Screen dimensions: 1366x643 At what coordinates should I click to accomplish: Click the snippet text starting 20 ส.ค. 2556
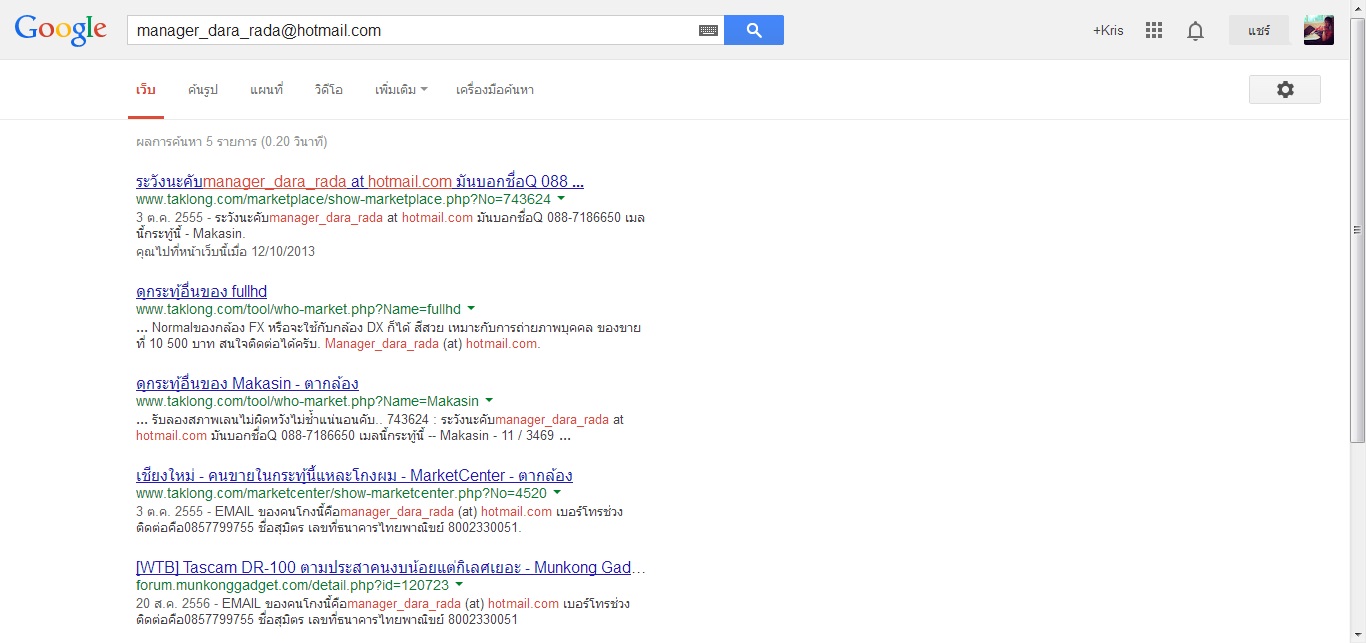point(383,611)
